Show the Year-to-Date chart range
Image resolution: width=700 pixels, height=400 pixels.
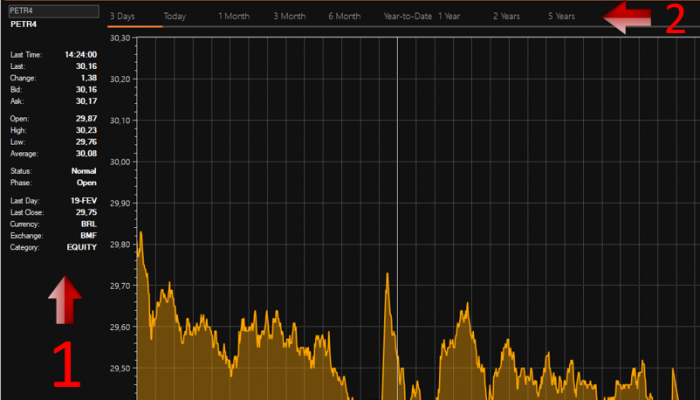(x=407, y=17)
